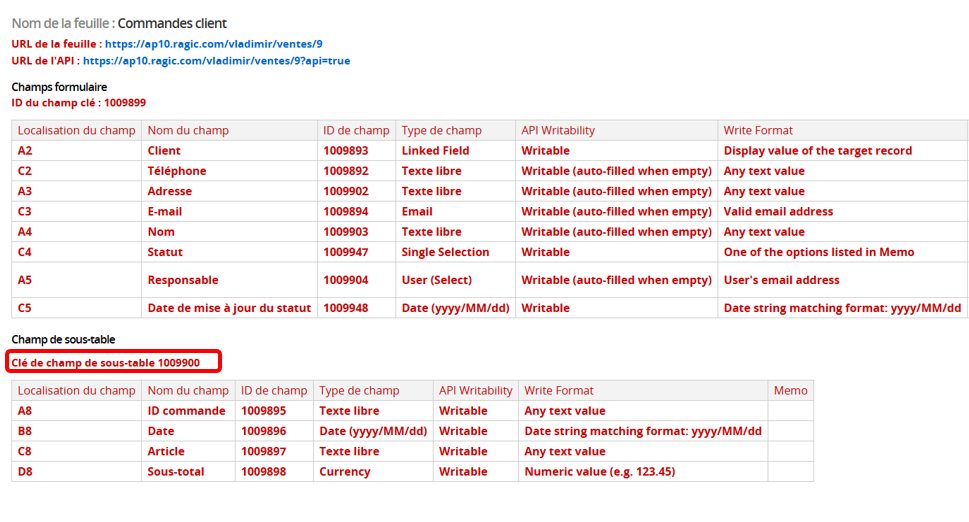The image size is (969, 522).
Task: Select 'Date de mise à jour du statut' cell
Action: [x=229, y=308]
